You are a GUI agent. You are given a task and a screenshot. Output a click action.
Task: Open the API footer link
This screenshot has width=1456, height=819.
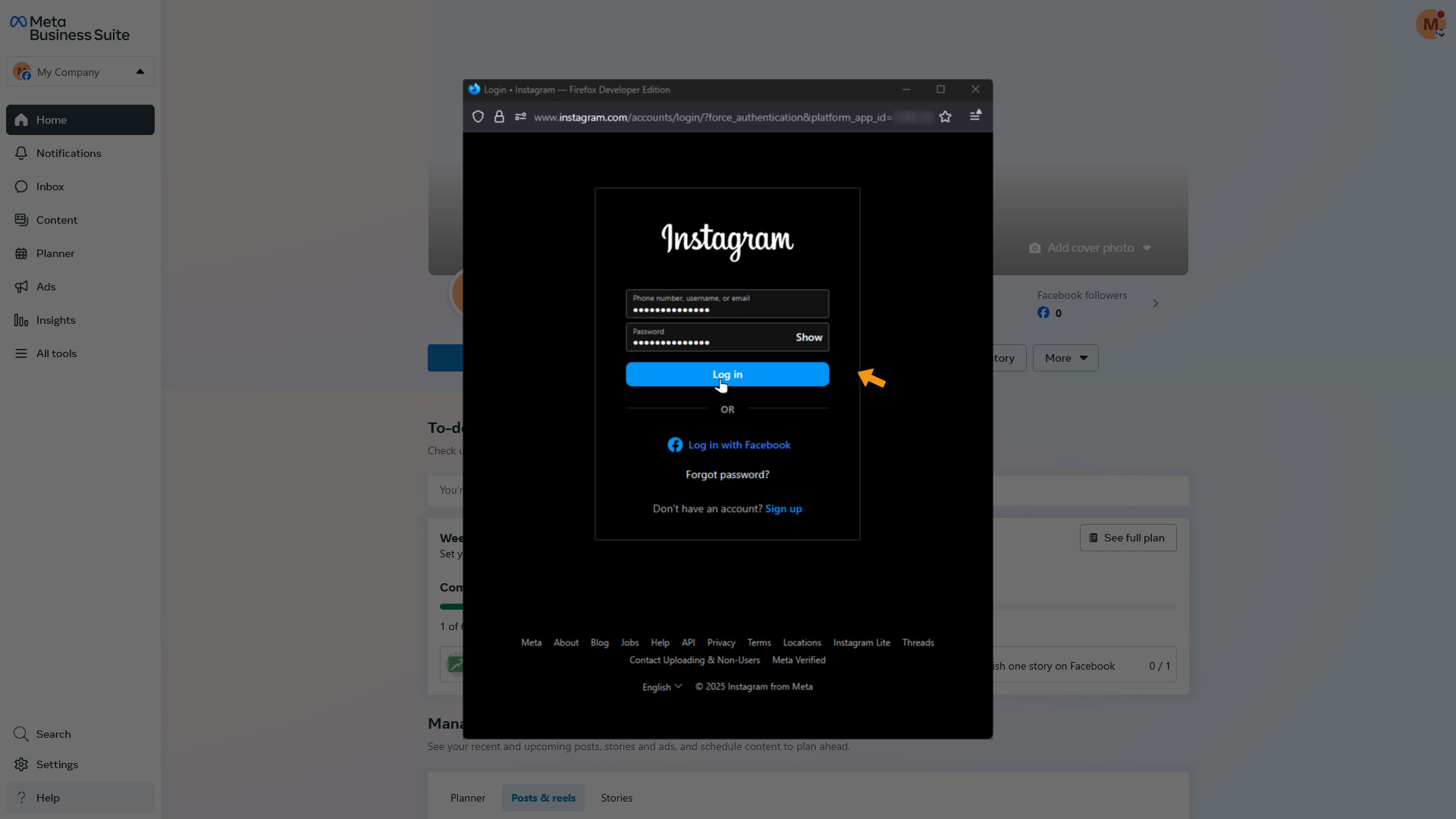click(x=688, y=642)
